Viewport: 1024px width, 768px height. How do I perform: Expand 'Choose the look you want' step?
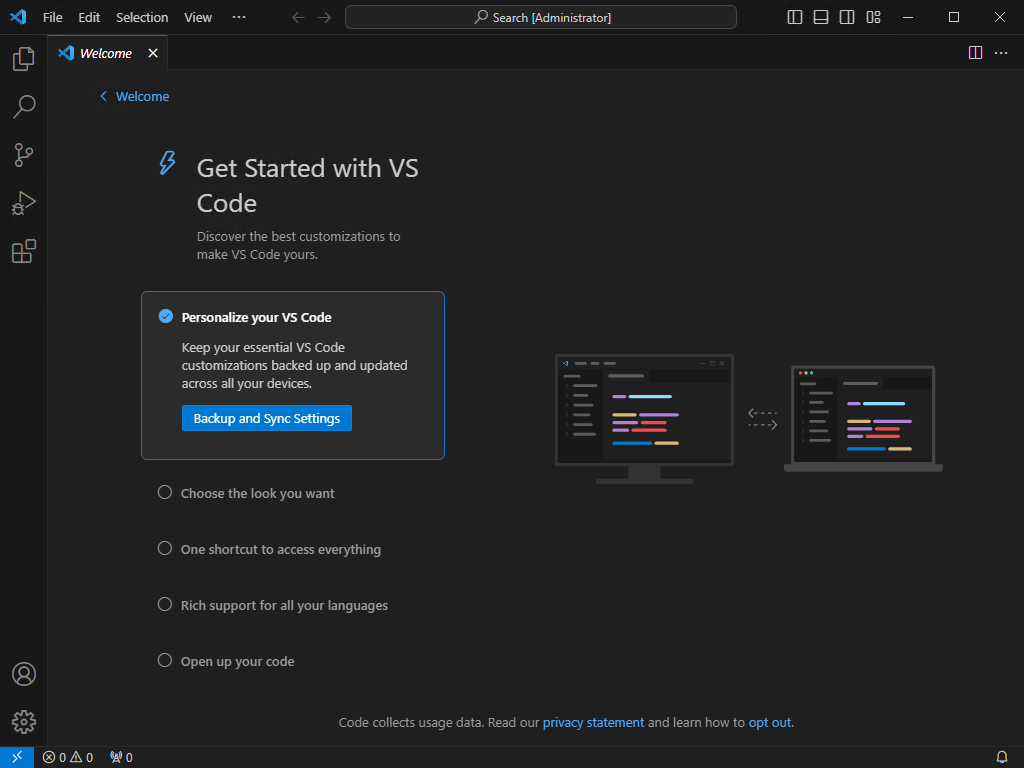(x=257, y=494)
